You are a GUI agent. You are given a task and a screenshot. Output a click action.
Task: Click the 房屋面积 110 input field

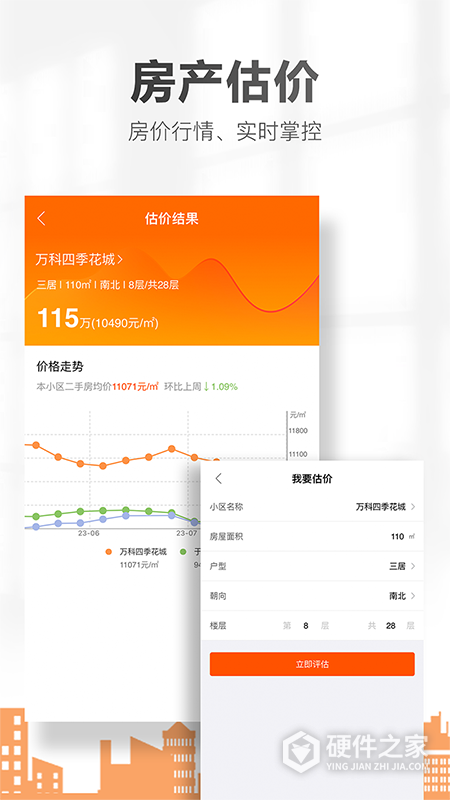coord(397,537)
